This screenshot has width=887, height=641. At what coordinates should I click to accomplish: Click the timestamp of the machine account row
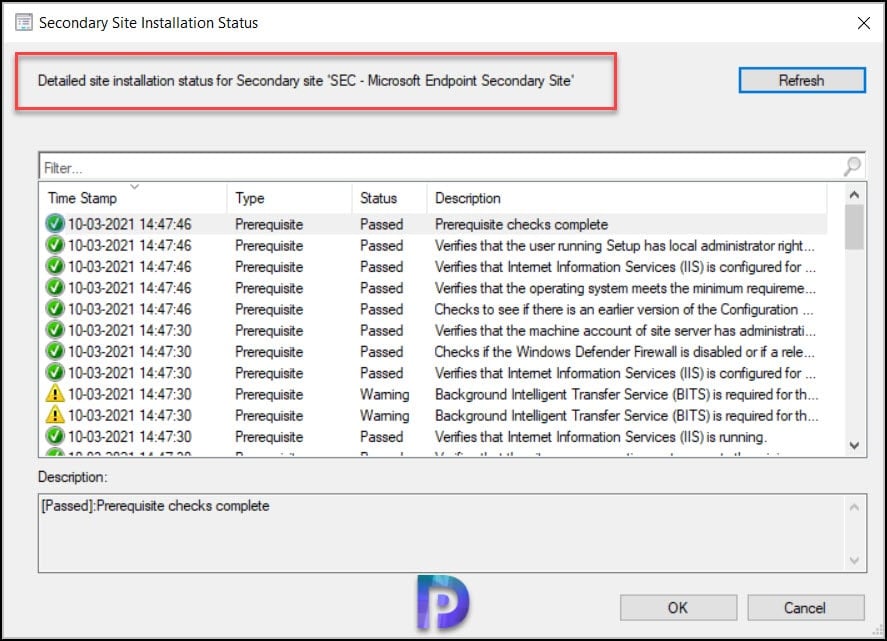click(x=130, y=330)
